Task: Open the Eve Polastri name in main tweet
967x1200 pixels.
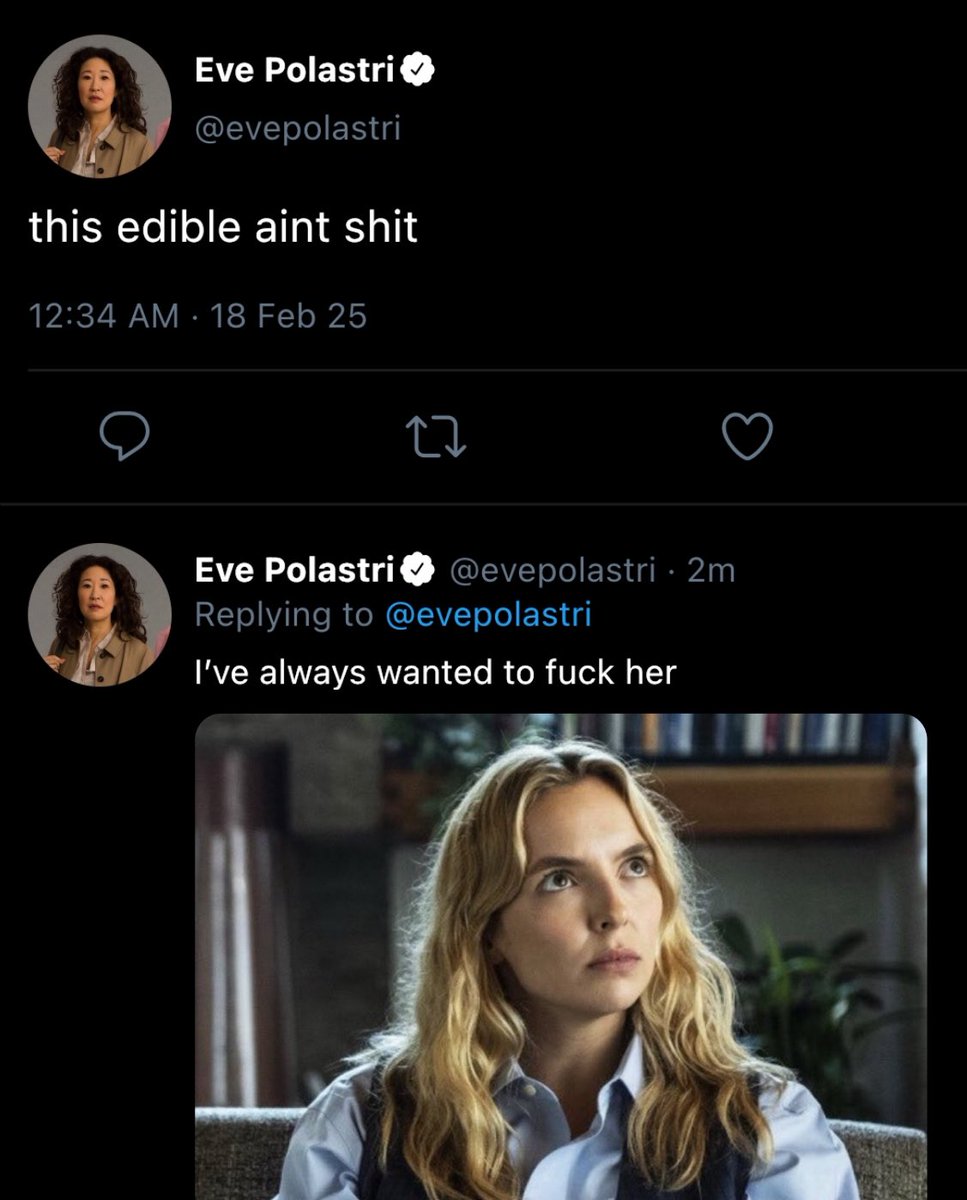Action: tap(297, 72)
